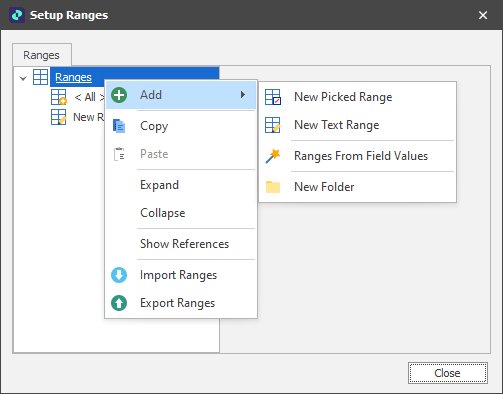
Task: Click the blue Import Ranges arrow icon
Action: (x=119, y=275)
